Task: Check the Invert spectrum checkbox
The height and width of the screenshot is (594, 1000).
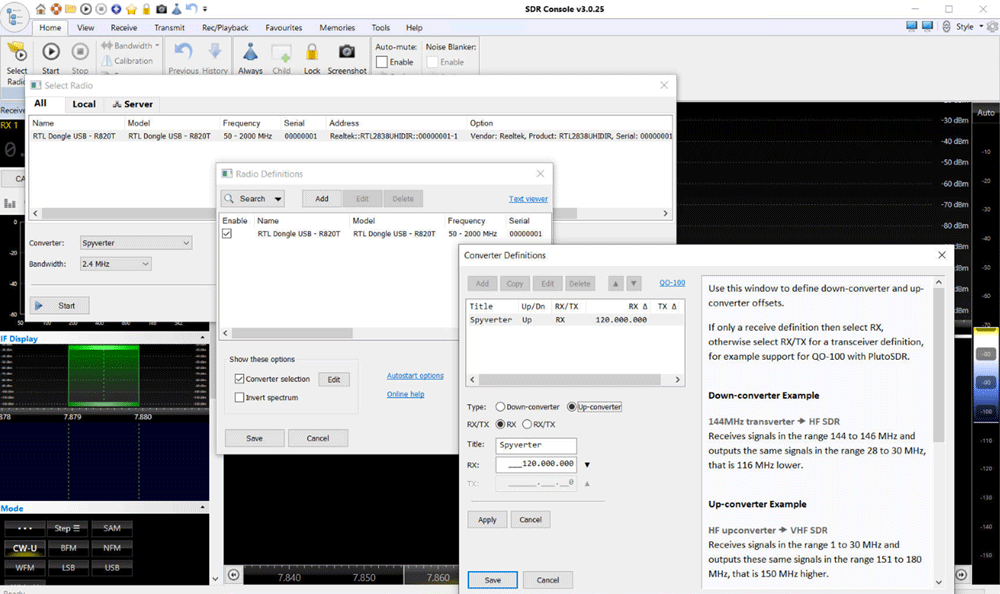Action: [x=239, y=397]
